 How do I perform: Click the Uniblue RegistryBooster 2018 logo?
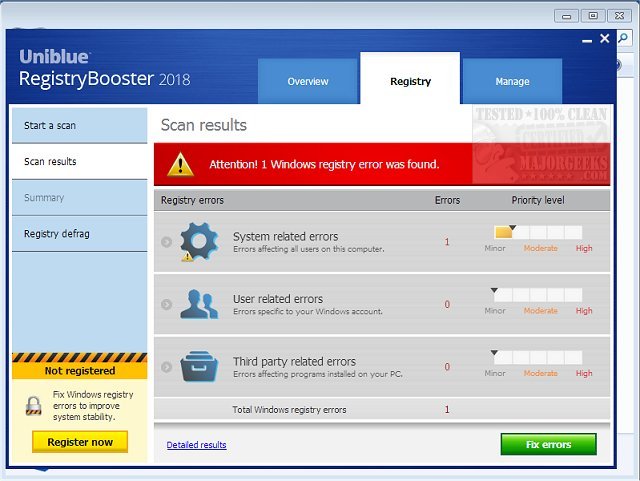click(104, 68)
